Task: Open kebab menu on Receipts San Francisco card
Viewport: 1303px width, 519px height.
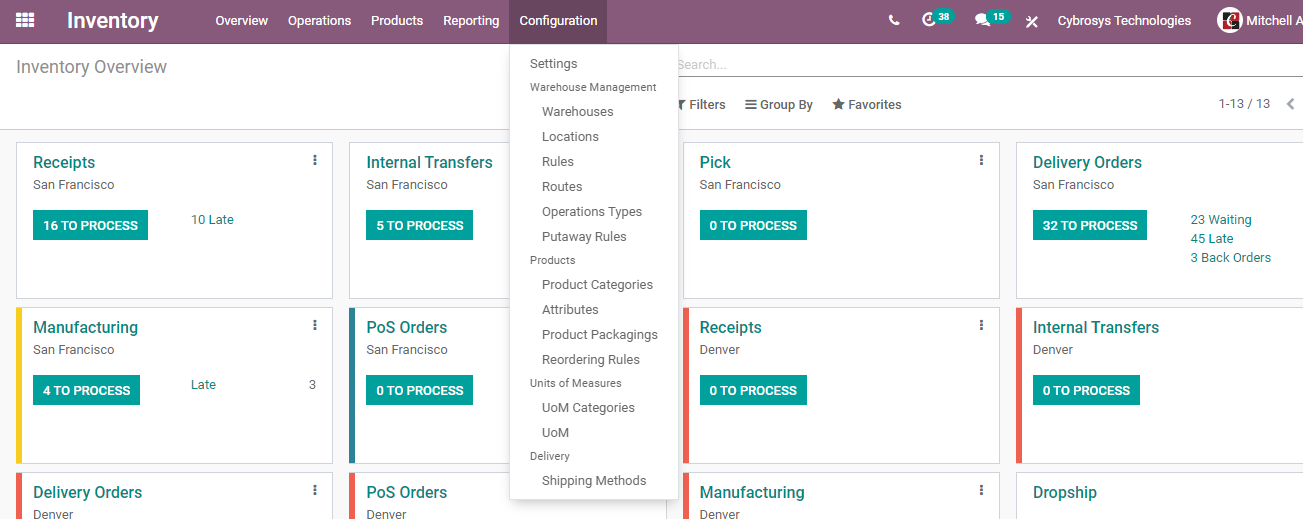Action: 315,160
